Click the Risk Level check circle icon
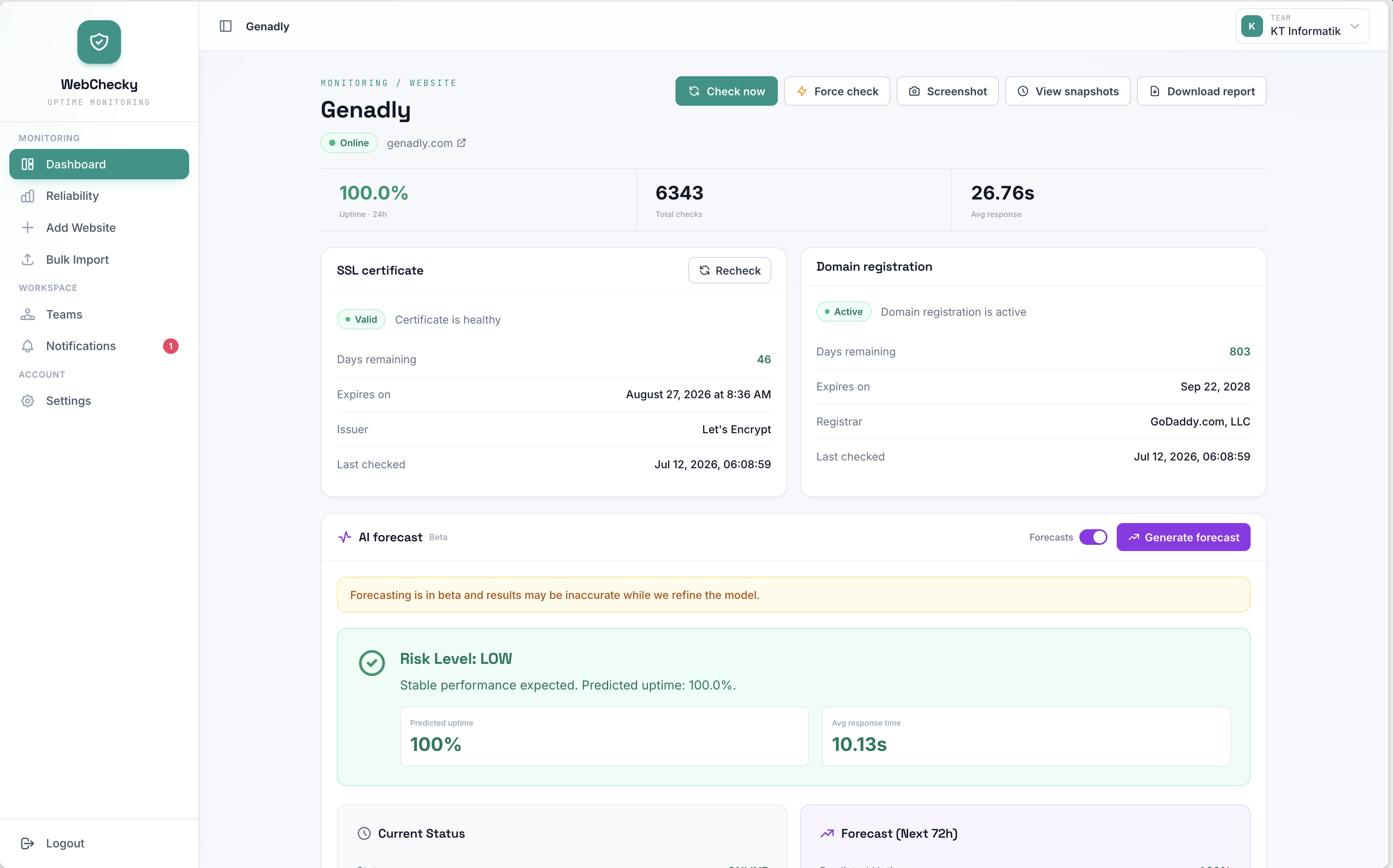 [x=372, y=663]
